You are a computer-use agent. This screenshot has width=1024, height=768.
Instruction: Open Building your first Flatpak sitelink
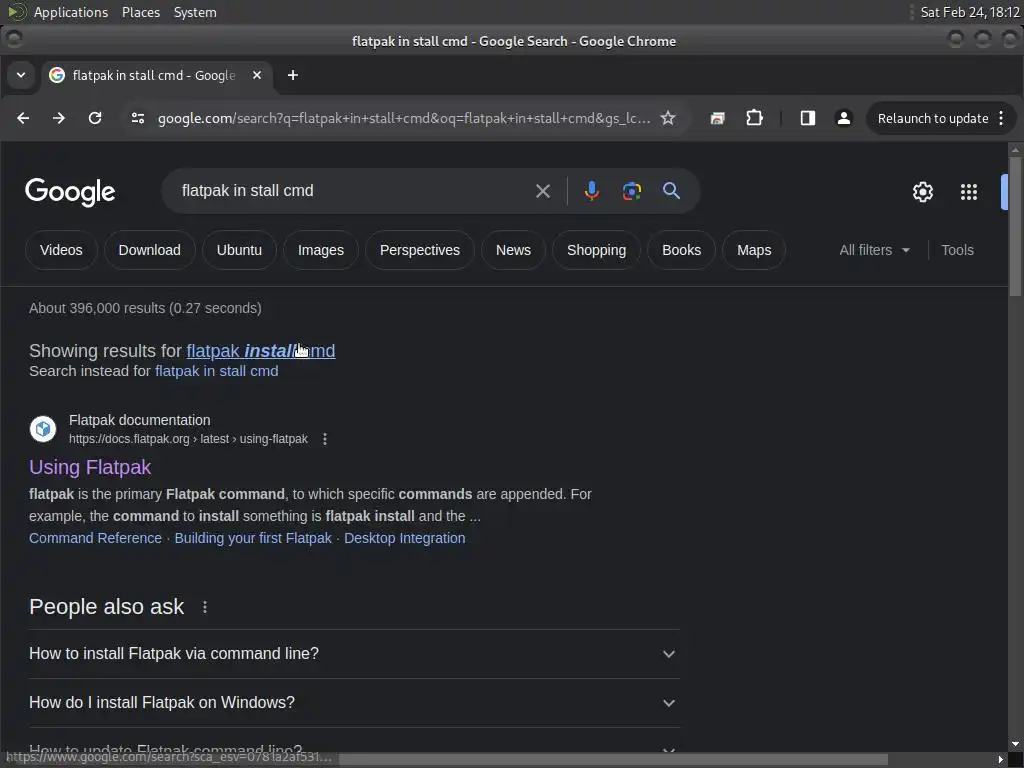(x=253, y=539)
